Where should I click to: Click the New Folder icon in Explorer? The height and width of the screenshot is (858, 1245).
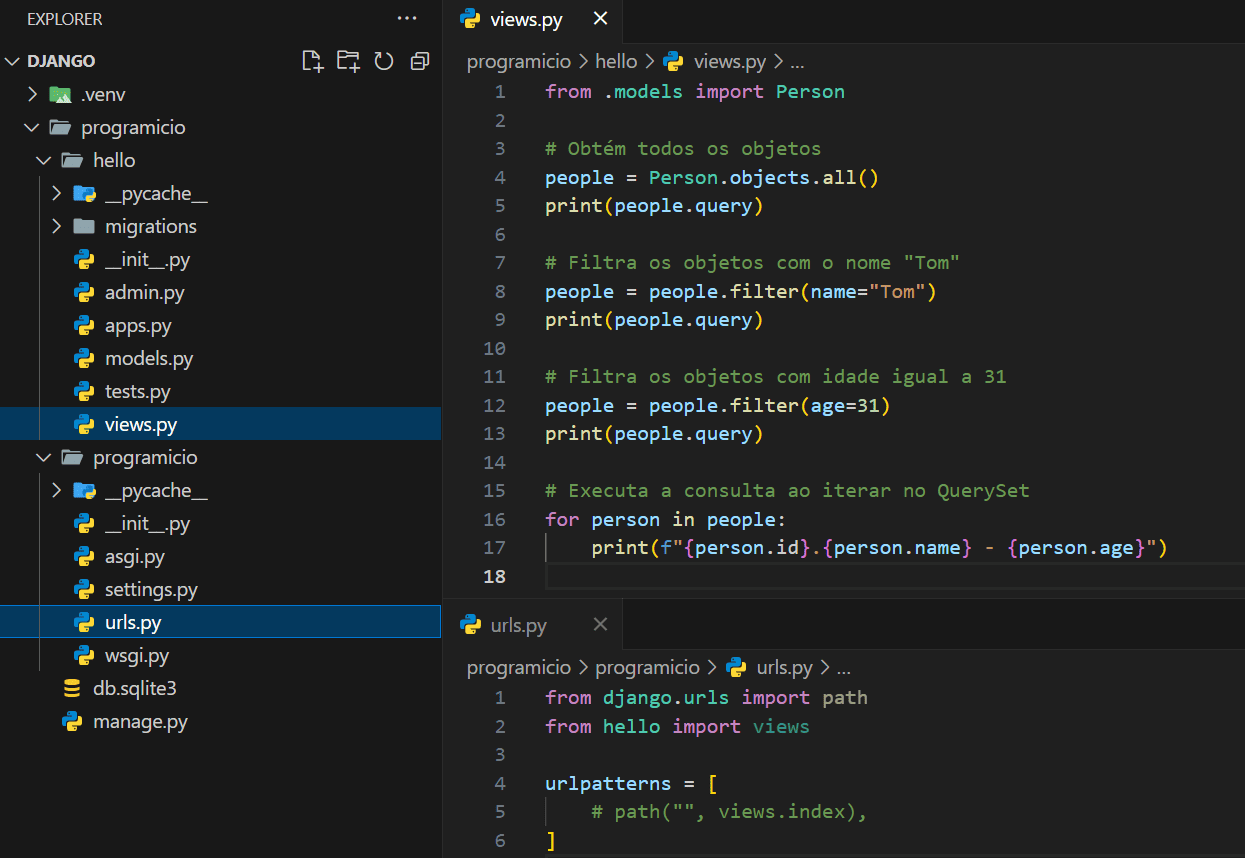click(348, 61)
